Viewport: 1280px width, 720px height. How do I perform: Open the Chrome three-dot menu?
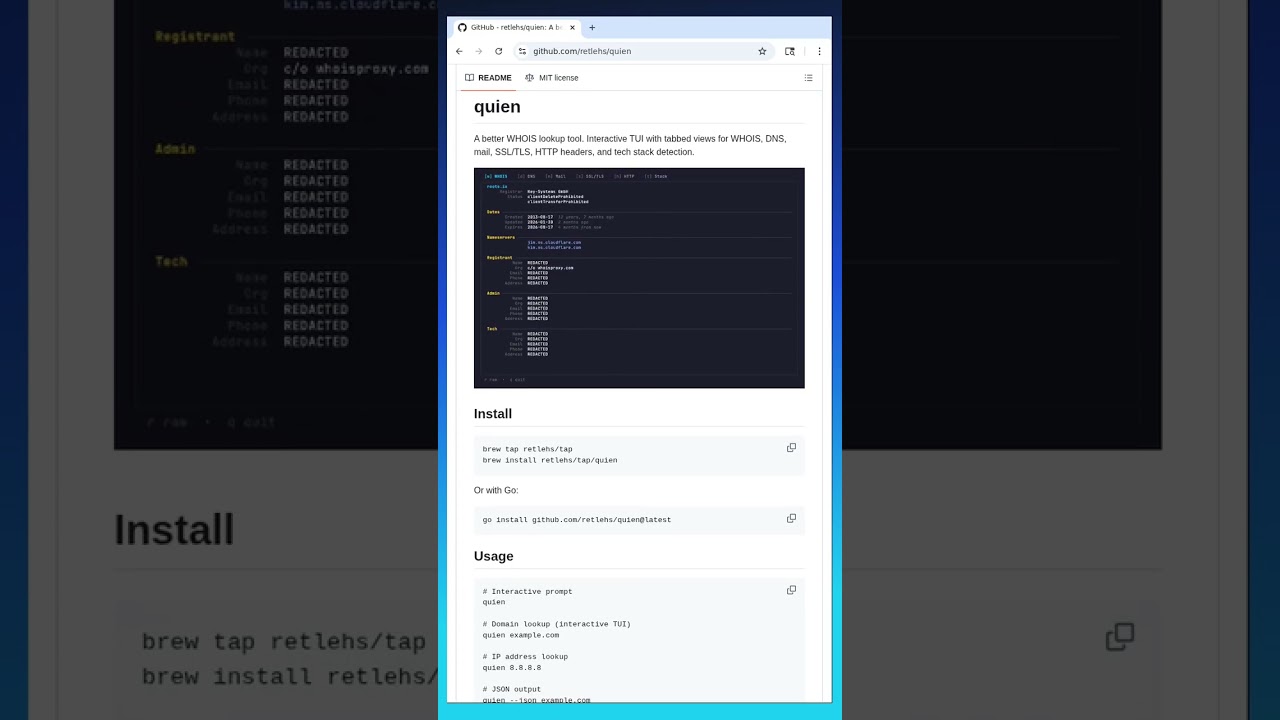pyautogui.click(x=819, y=51)
